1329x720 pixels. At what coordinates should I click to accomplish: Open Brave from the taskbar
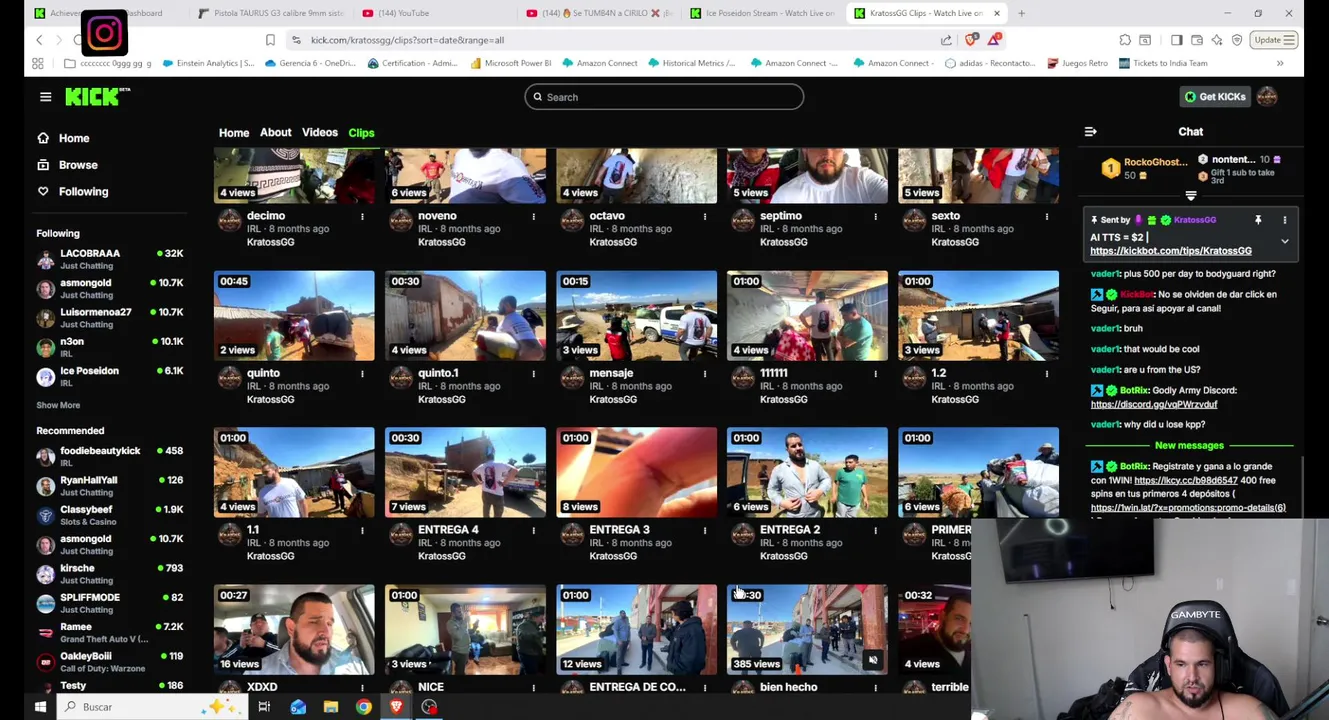click(x=396, y=707)
